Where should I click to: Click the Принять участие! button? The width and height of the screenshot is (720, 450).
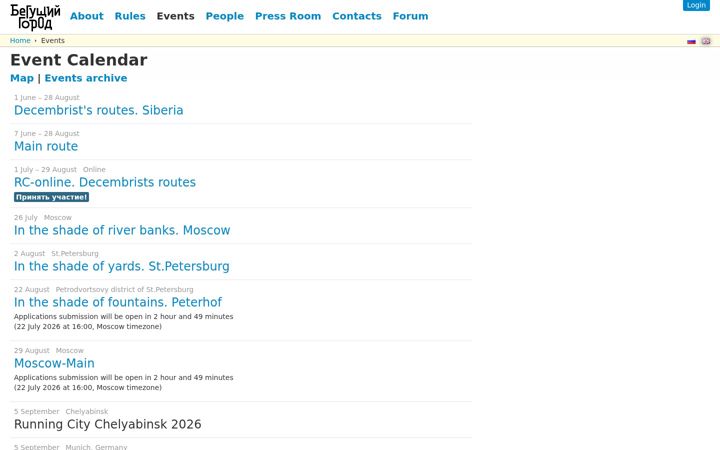tap(51, 197)
